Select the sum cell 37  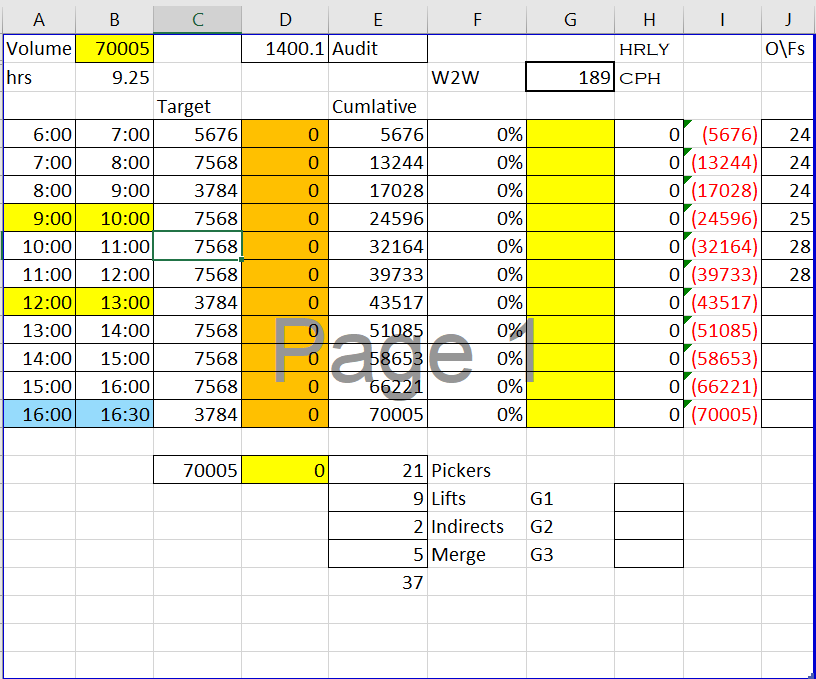pos(378,582)
